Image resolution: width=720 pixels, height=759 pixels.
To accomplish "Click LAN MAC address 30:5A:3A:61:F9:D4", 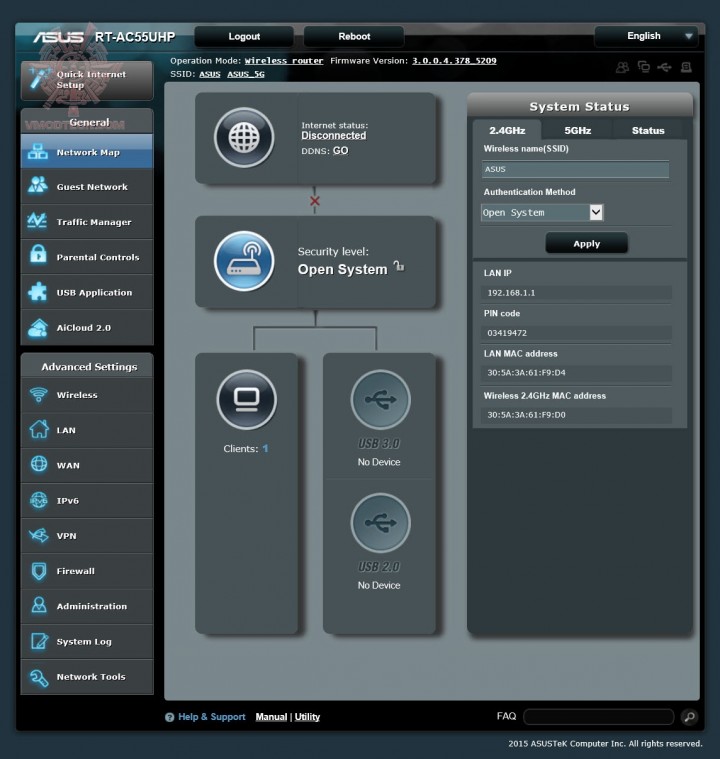I will tap(526, 373).
